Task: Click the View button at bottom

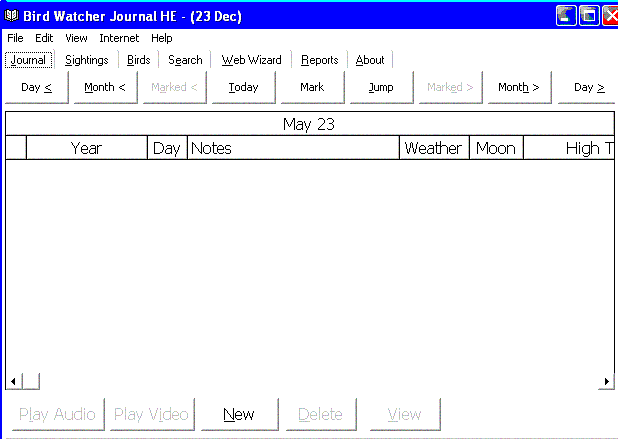Action: (x=405, y=414)
